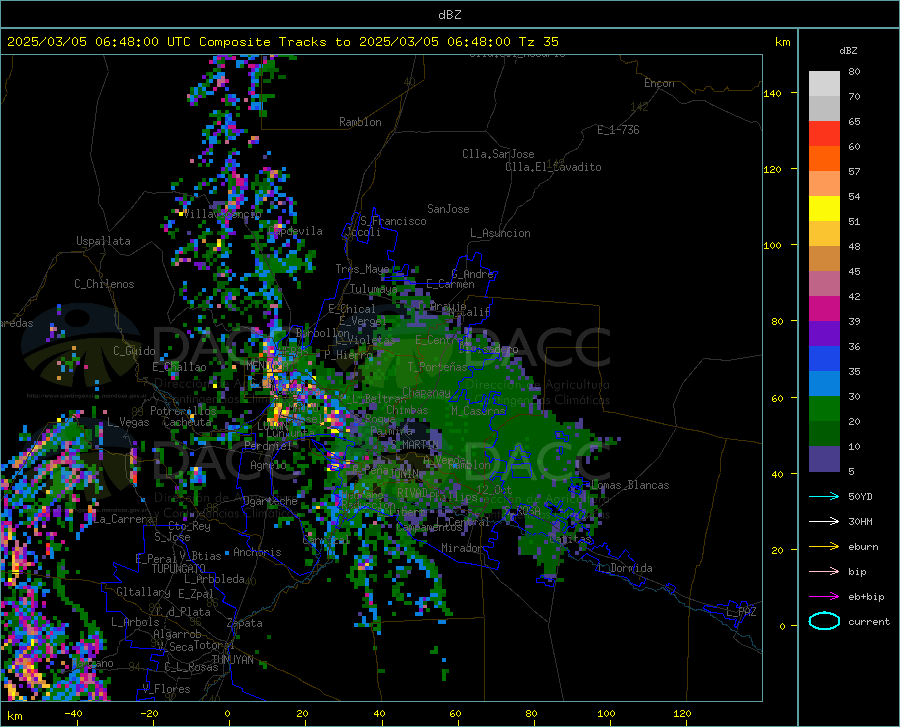
Task: Click the V_Flores map label
Action: coord(166,689)
